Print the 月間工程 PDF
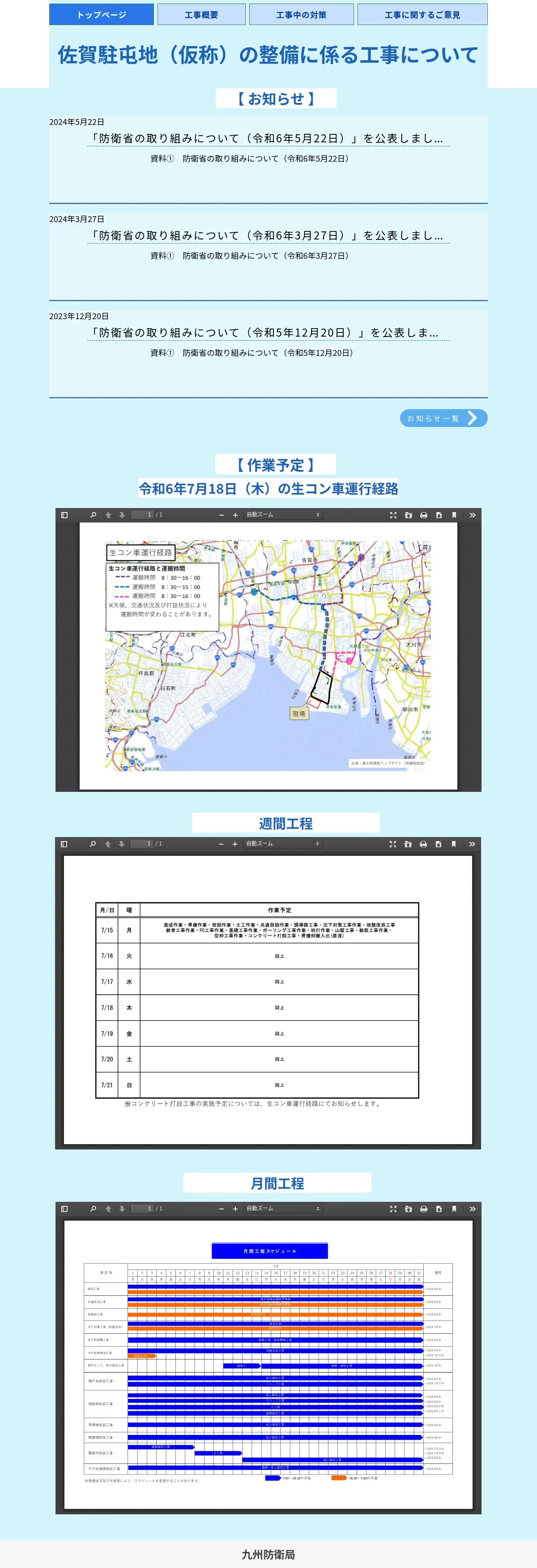The height and width of the screenshot is (1568, 537). [x=424, y=1209]
